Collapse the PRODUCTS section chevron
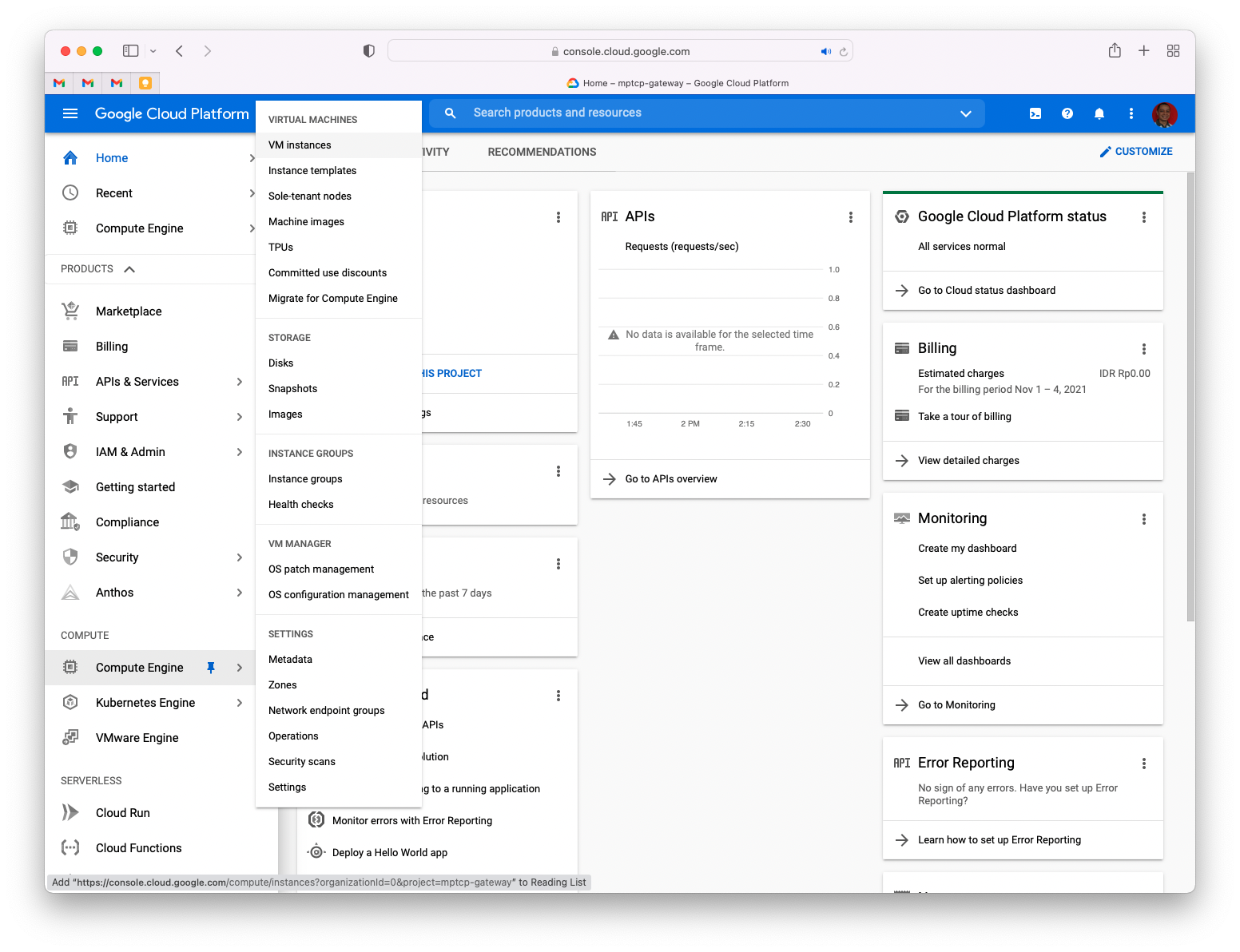The width and height of the screenshot is (1240, 952). pos(129,269)
